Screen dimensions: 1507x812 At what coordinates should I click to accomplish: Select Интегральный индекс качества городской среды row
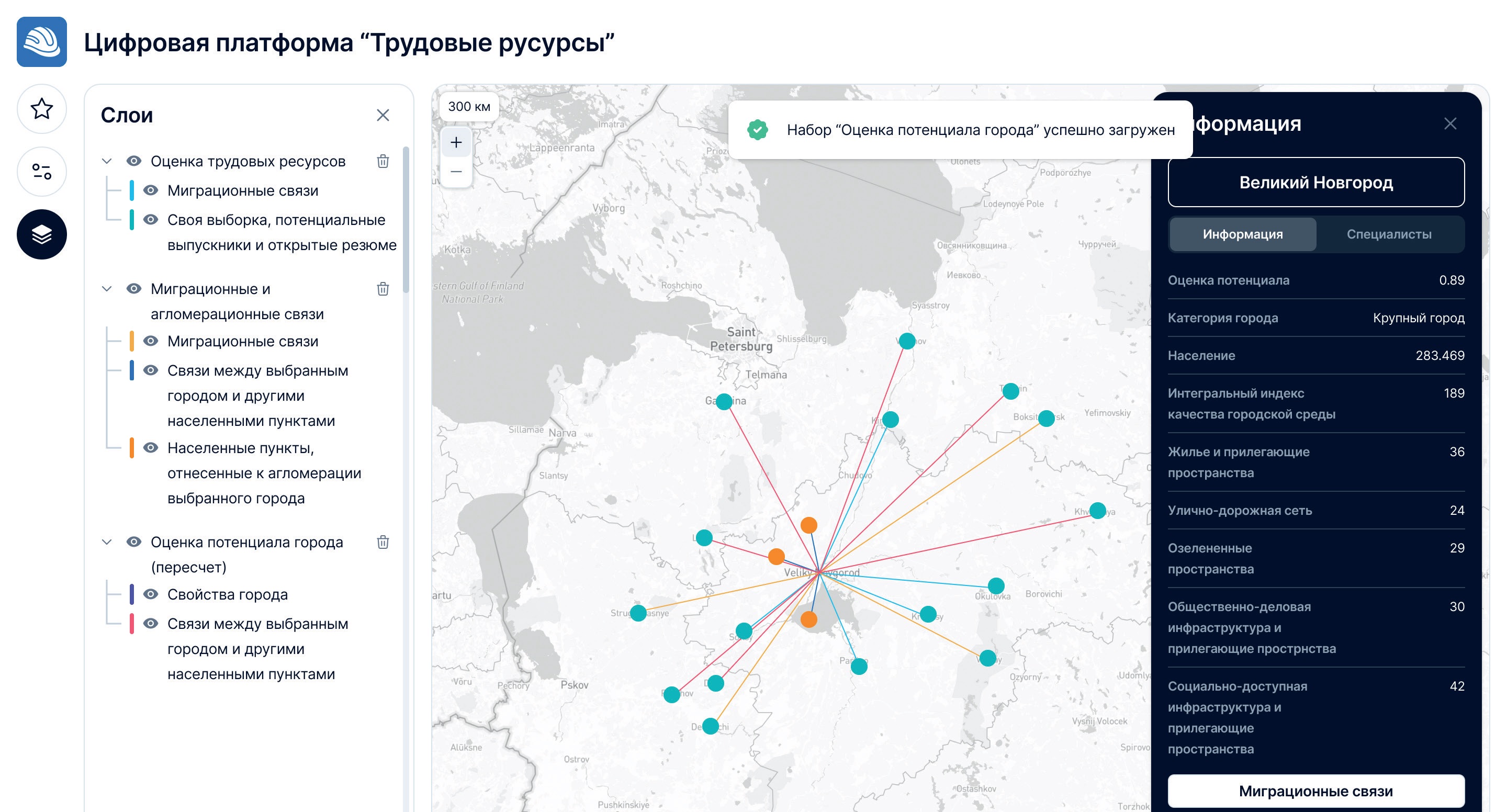(x=1315, y=404)
